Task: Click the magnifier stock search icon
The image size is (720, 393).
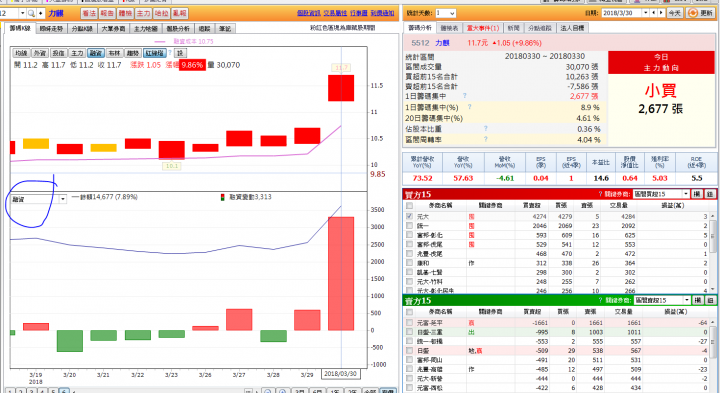Action: (31, 13)
